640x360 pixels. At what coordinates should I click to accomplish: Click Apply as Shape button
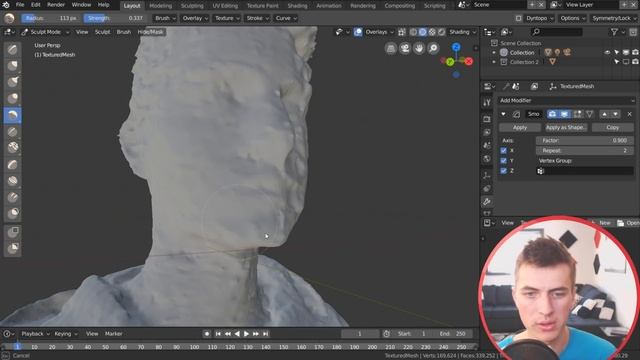(x=566, y=128)
